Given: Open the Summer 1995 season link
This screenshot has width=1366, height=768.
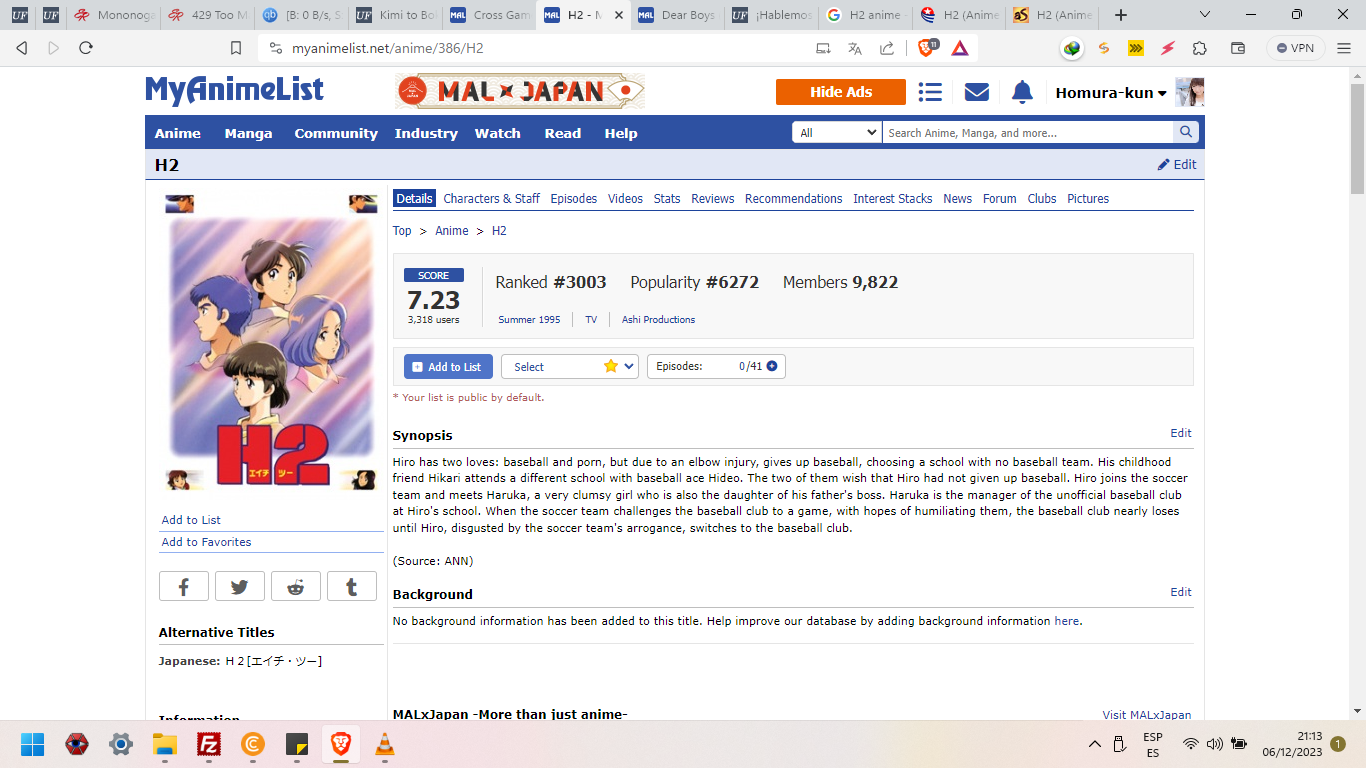Looking at the screenshot, I should pos(529,320).
